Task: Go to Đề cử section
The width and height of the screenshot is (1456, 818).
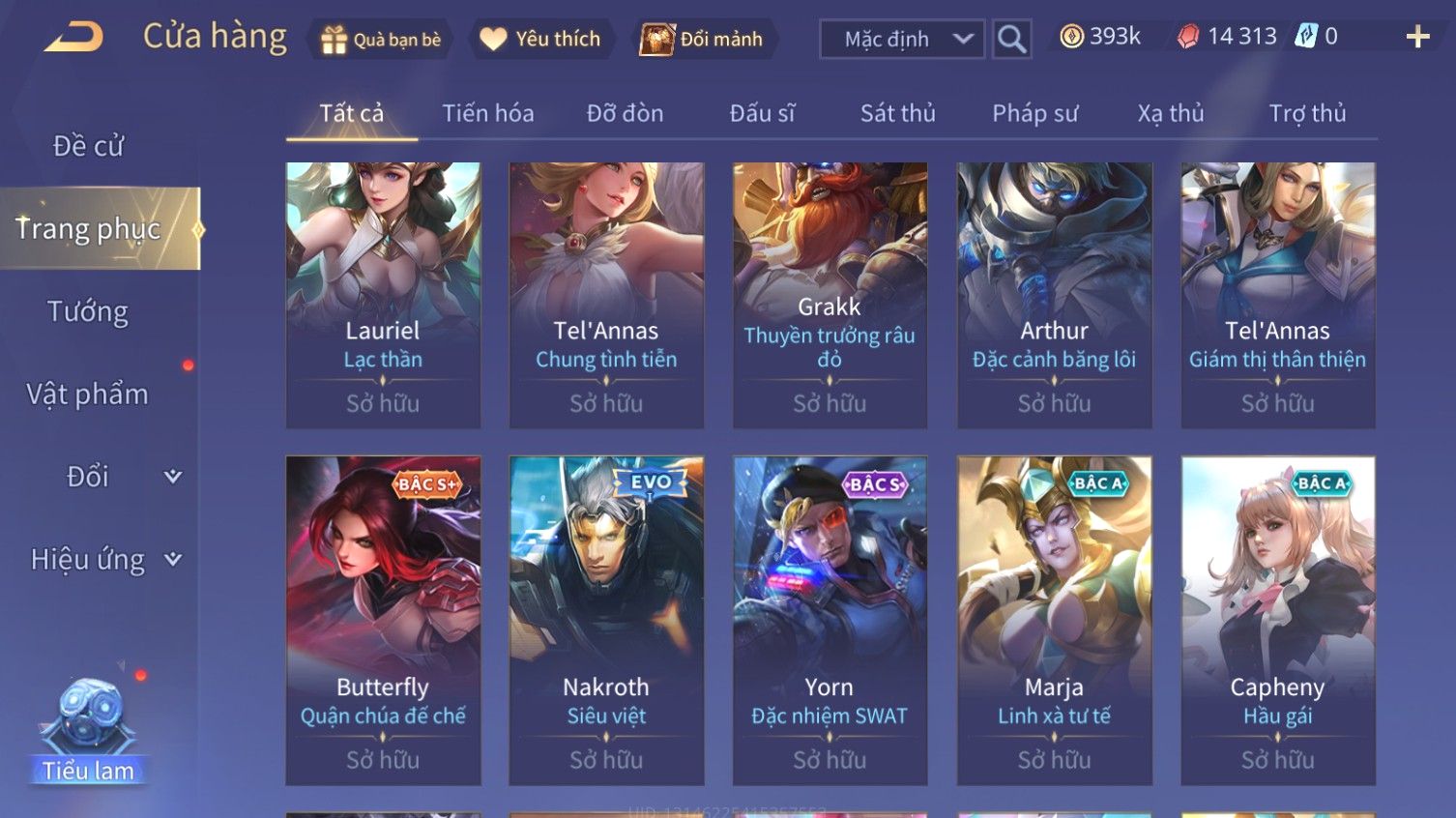Action: click(88, 146)
